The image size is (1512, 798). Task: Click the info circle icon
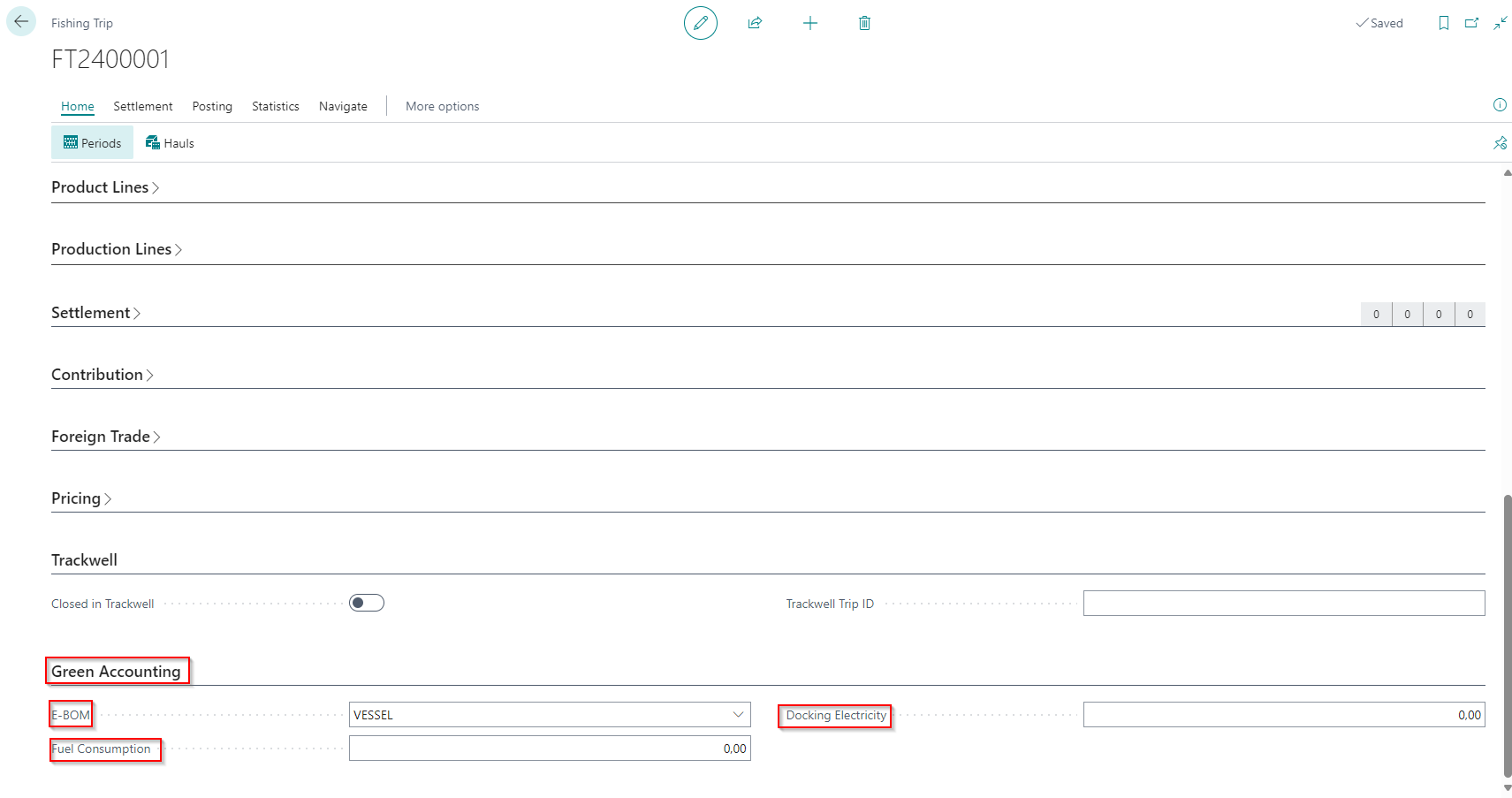coord(1500,105)
